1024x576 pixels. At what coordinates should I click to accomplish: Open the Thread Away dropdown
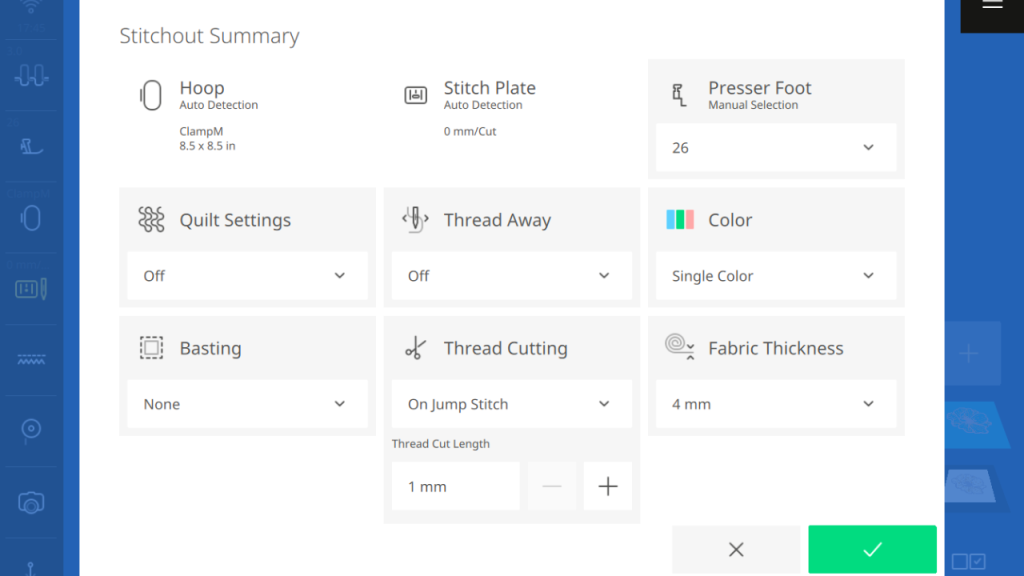[x=511, y=276]
